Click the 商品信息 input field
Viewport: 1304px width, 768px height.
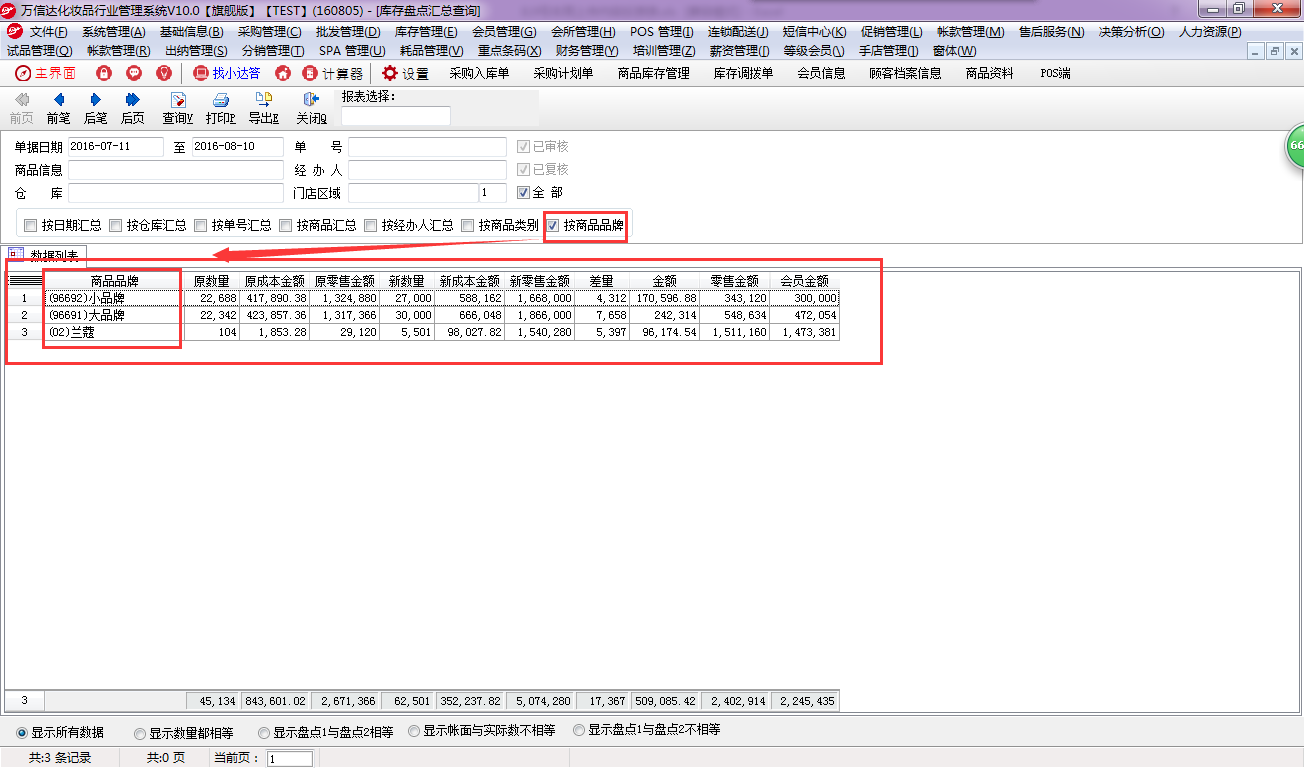click(x=176, y=169)
